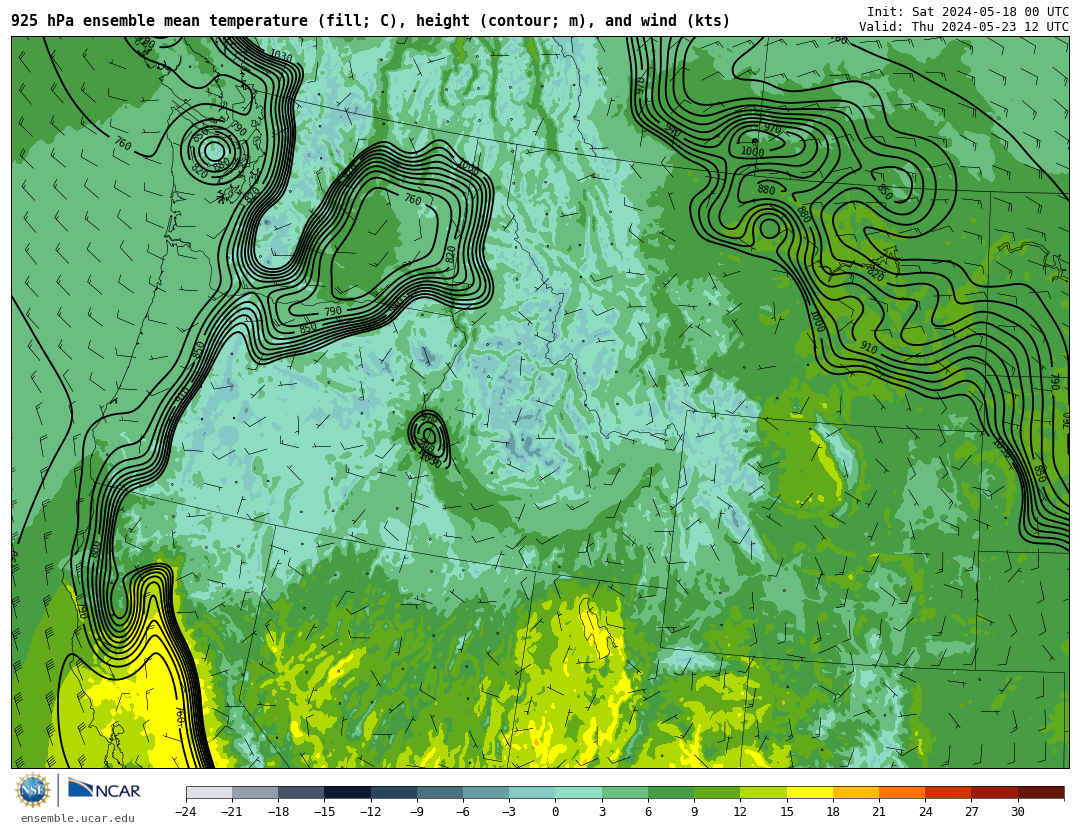The image size is (1080, 831).
Task: Click the colorbar tick label '6'
Action: [648, 812]
